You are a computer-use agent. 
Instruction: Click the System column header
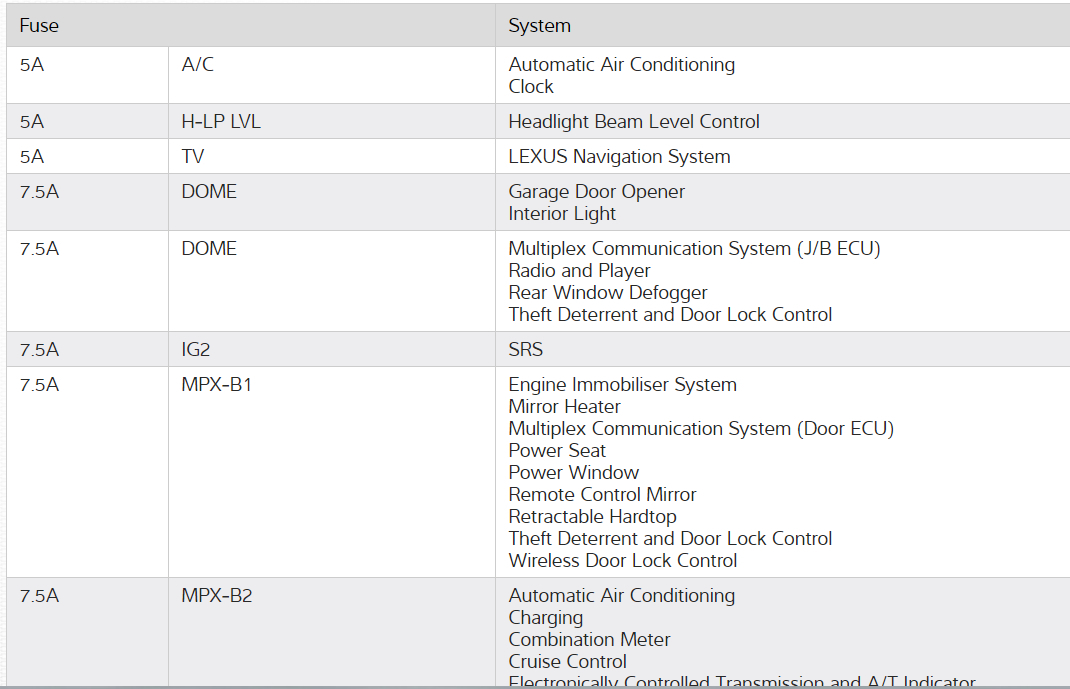pyautogui.click(x=539, y=26)
